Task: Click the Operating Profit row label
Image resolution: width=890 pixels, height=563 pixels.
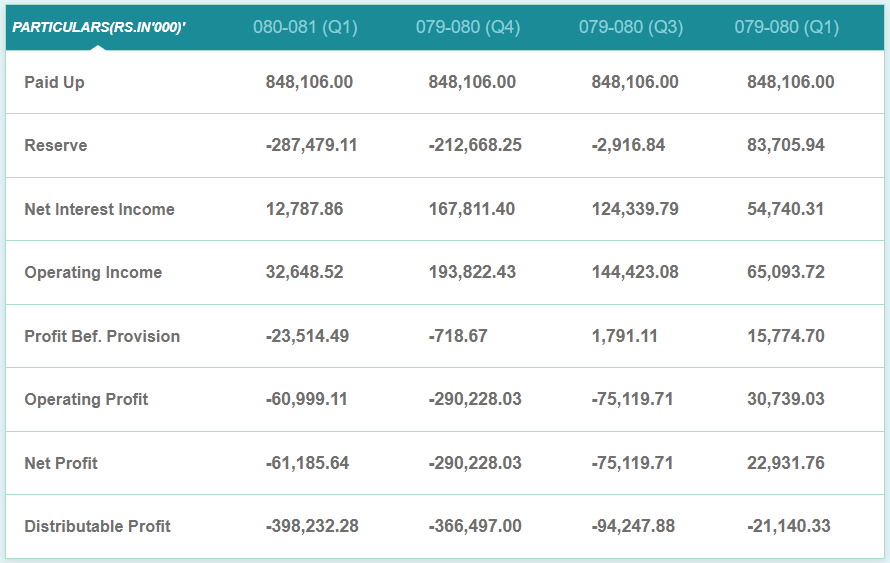Action: pyautogui.click(x=86, y=399)
